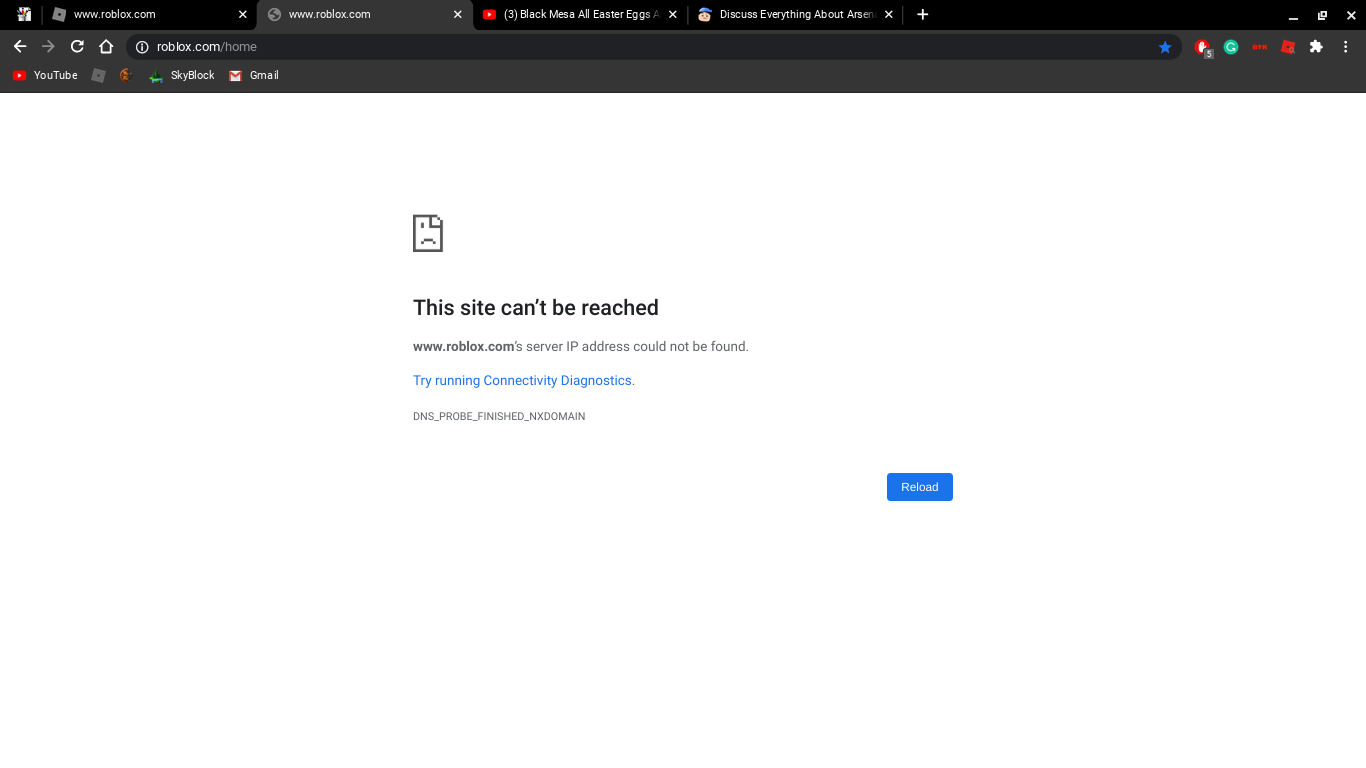This screenshot has height=768, width=1366.
Task: Open the pinned first tab
Action: click(x=24, y=15)
